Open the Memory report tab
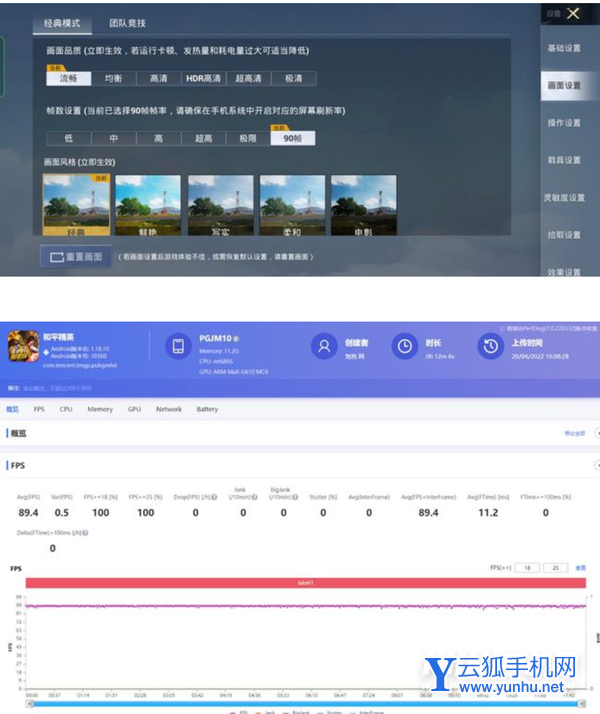Image resolution: width=600 pixels, height=714 pixels. [x=100, y=409]
